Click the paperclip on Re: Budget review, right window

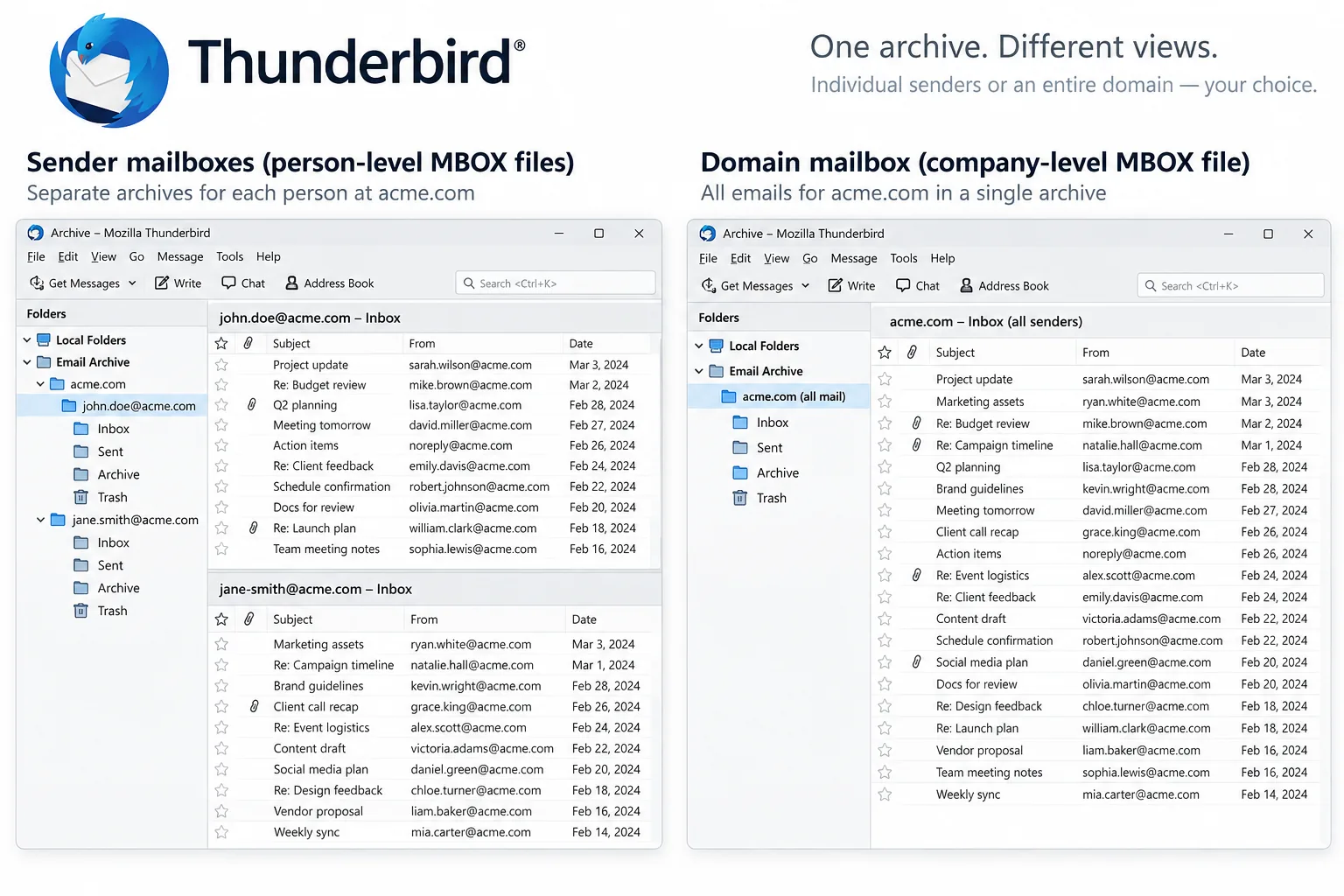click(916, 423)
